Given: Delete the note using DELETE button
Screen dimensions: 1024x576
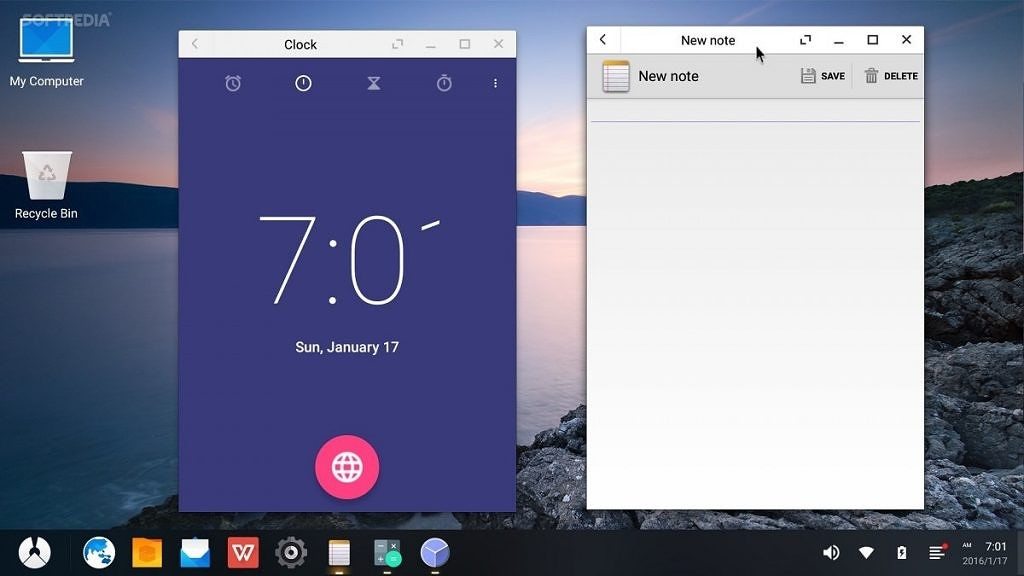Looking at the screenshot, I should click(x=891, y=76).
